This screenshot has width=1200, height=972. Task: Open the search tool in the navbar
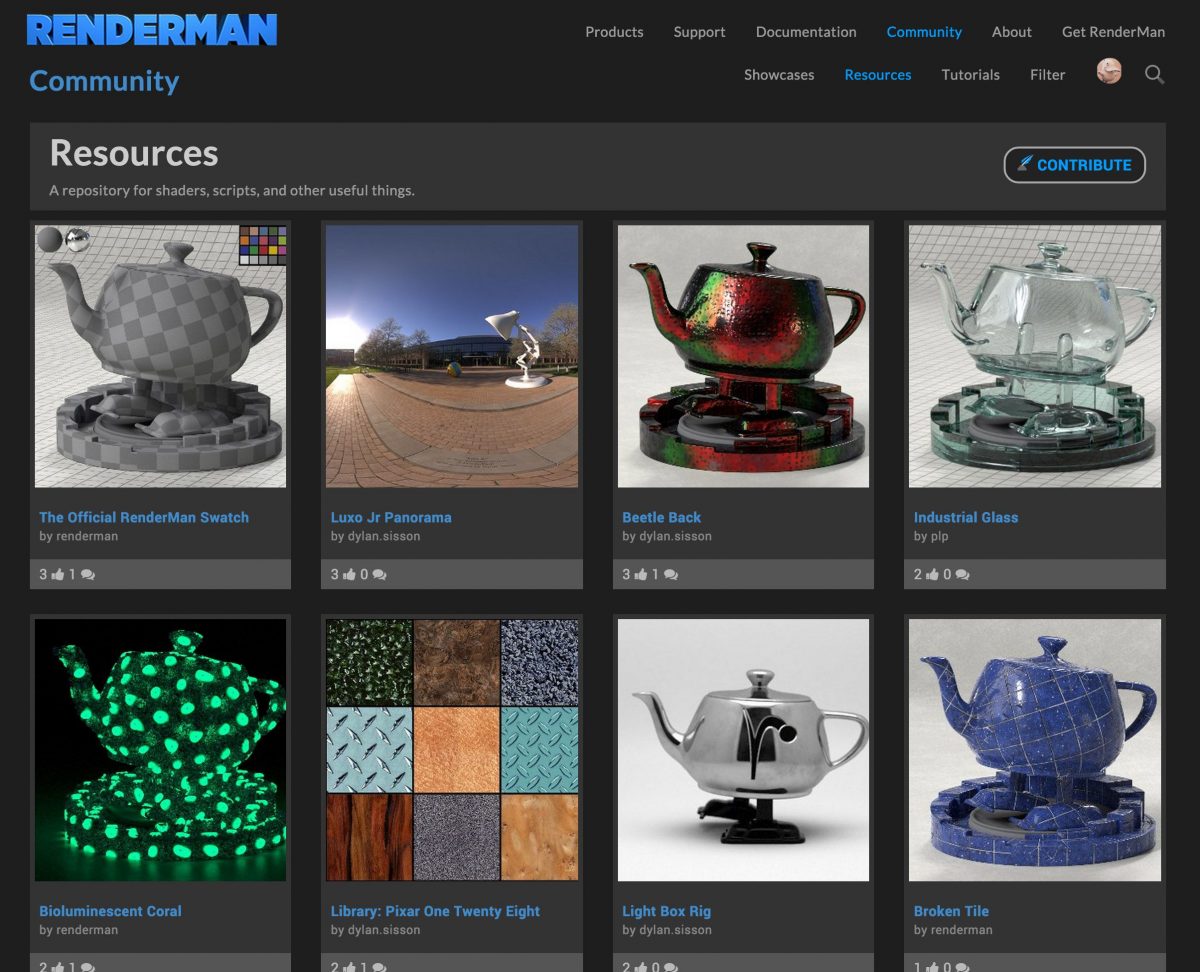[1154, 74]
